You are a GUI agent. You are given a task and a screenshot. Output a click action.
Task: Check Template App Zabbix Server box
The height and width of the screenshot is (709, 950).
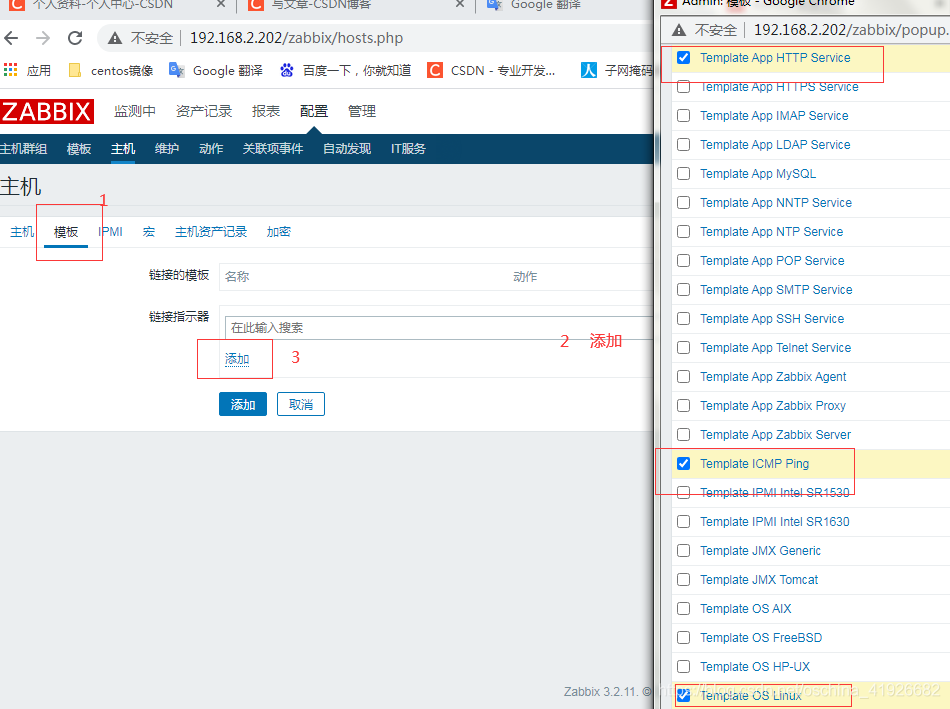pyautogui.click(x=683, y=434)
